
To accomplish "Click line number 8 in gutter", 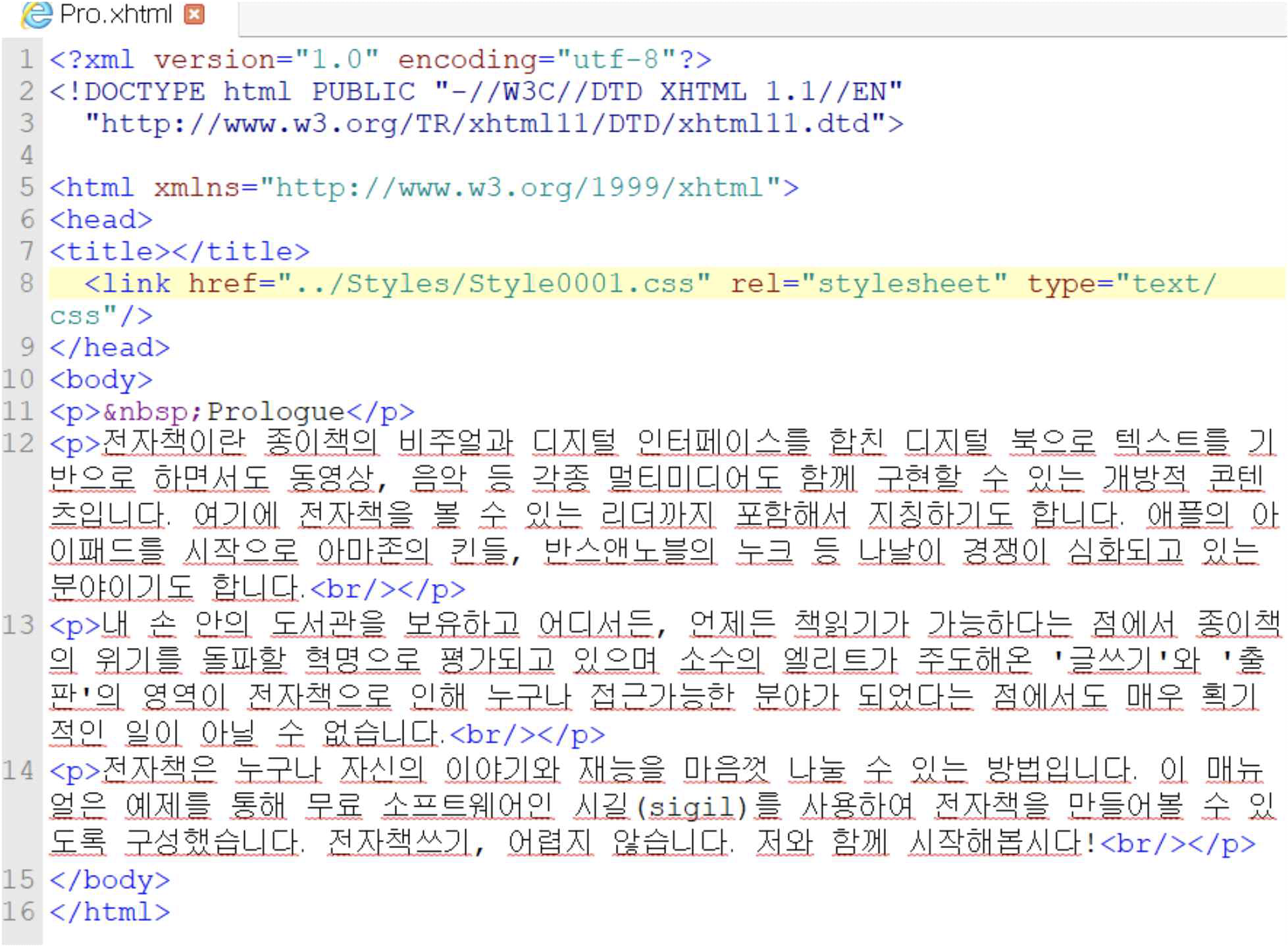I will (26, 284).
